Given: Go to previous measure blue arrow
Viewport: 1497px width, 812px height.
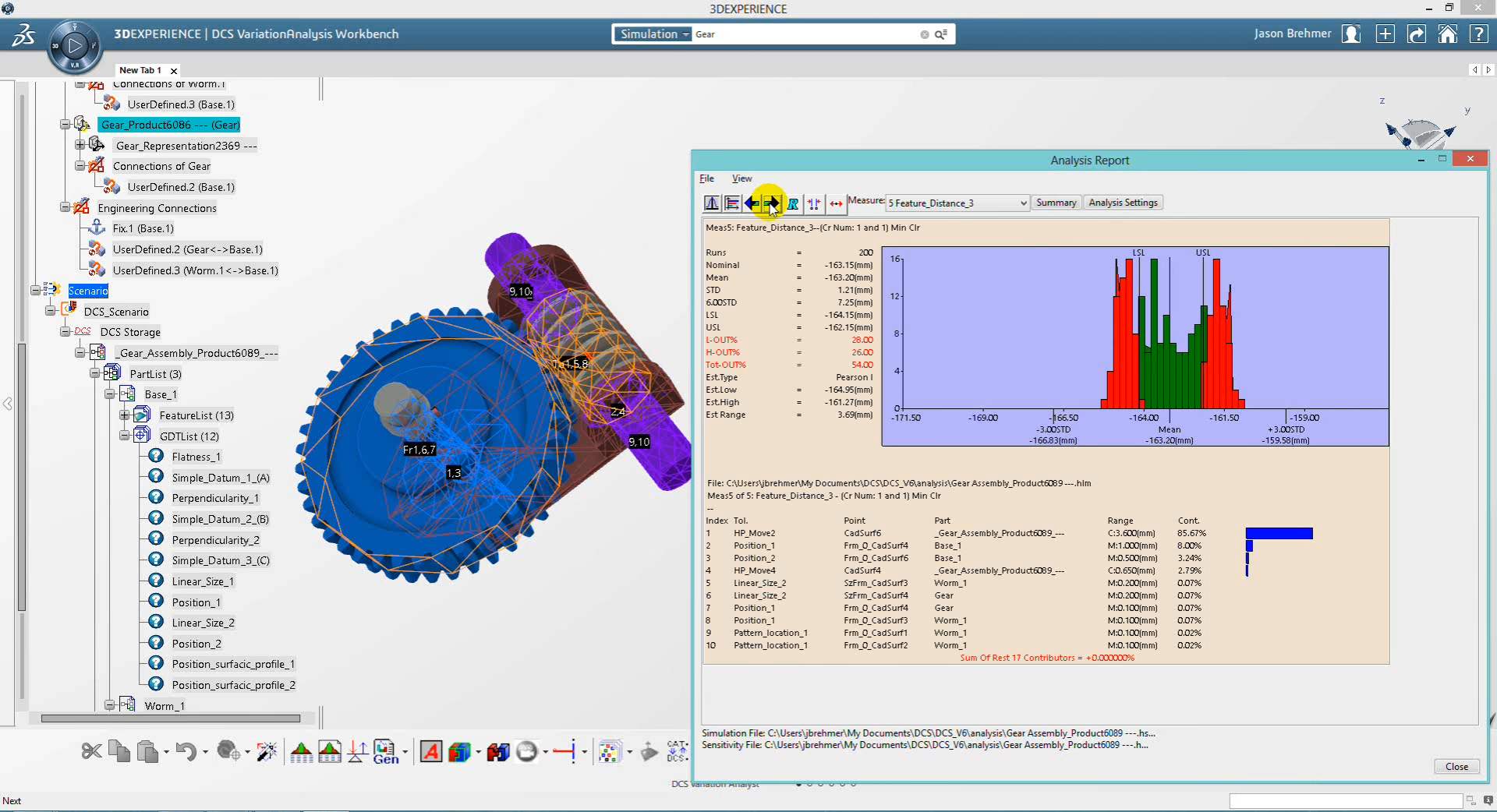Looking at the screenshot, I should (751, 203).
